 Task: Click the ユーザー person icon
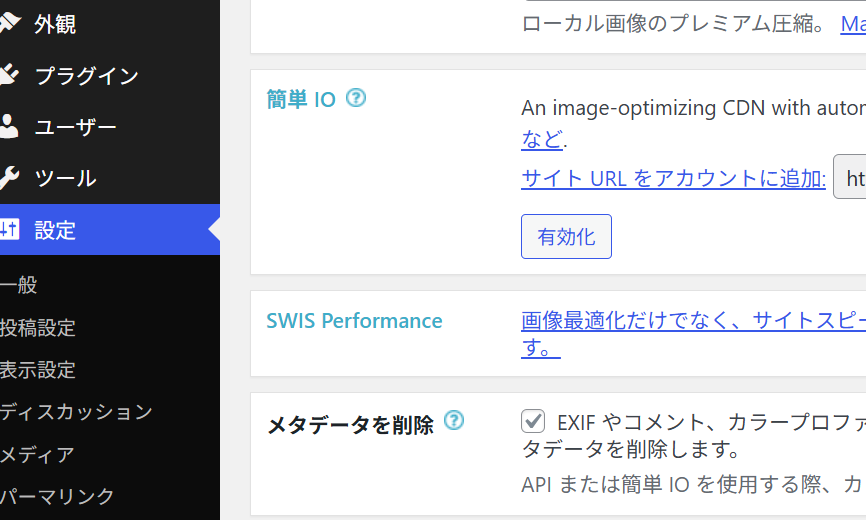(x=8, y=126)
